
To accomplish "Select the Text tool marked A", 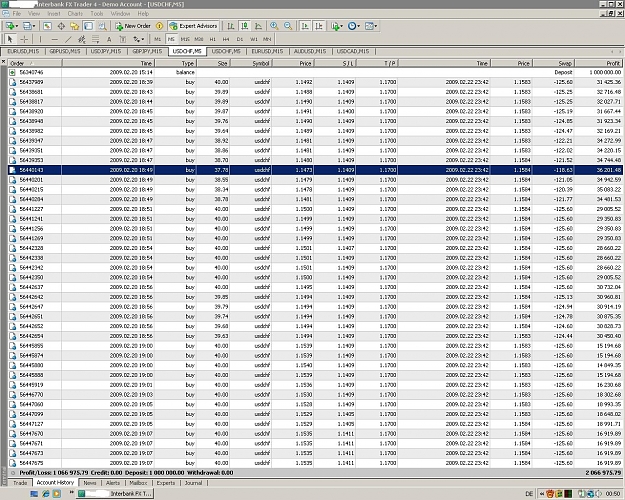I will (x=109, y=39).
